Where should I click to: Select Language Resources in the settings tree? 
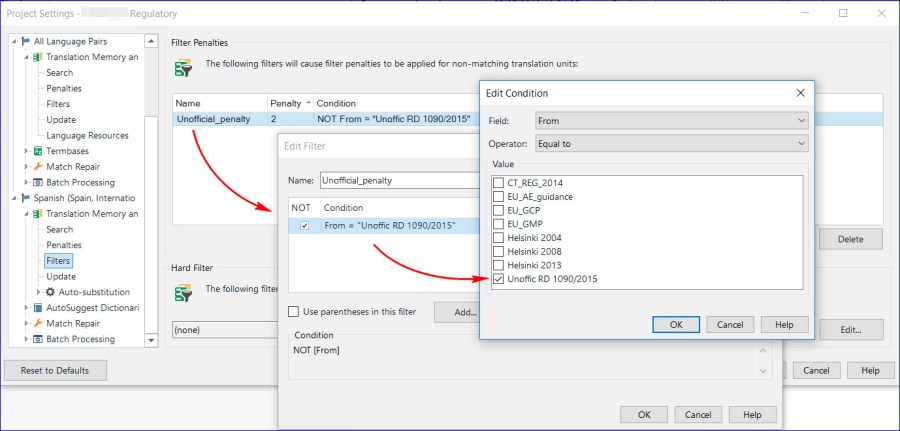coord(87,135)
